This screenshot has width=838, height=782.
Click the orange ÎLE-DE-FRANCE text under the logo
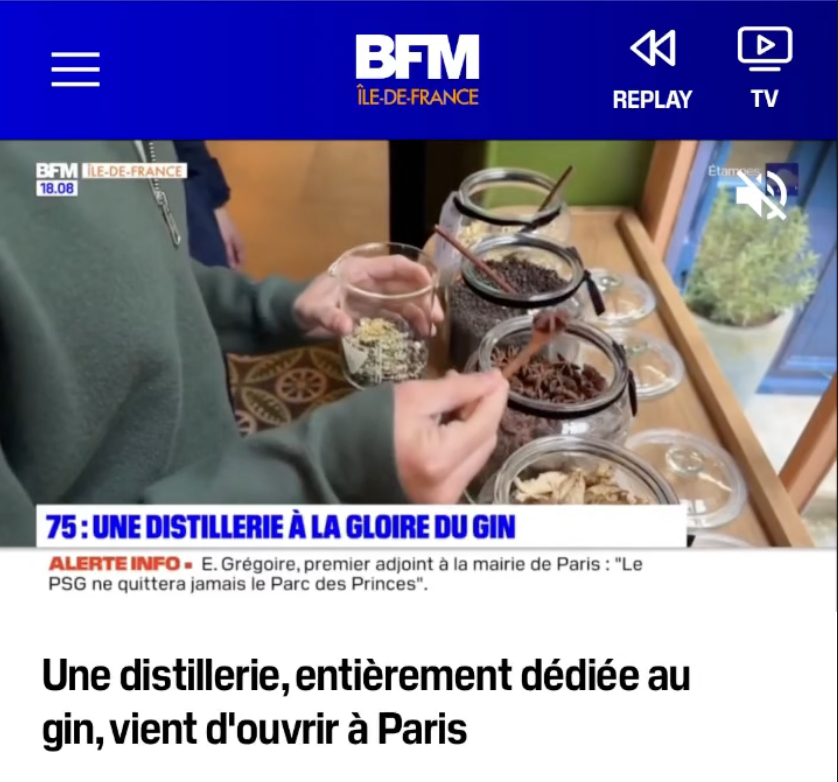(x=417, y=96)
